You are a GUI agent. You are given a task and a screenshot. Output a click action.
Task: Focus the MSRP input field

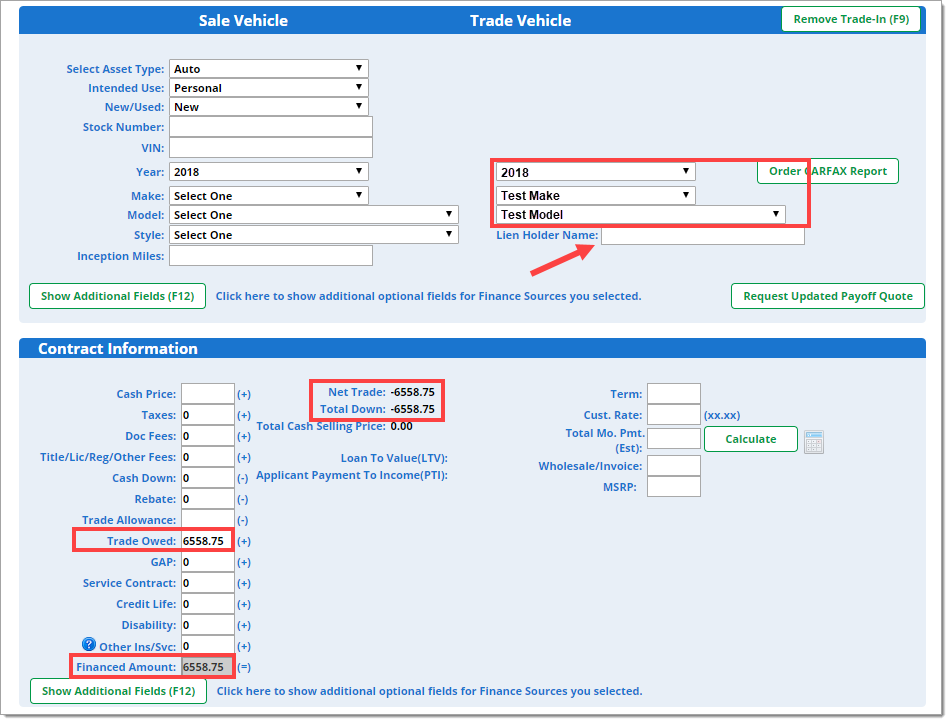[673, 487]
